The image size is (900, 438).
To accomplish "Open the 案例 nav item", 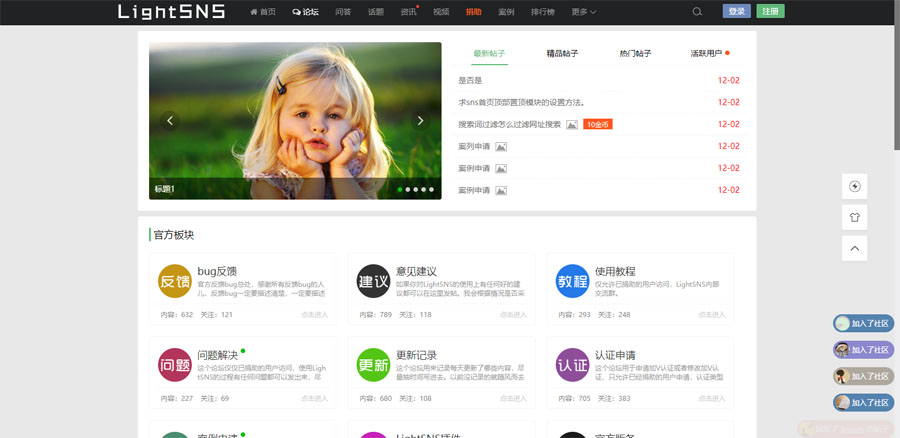I will pos(506,11).
